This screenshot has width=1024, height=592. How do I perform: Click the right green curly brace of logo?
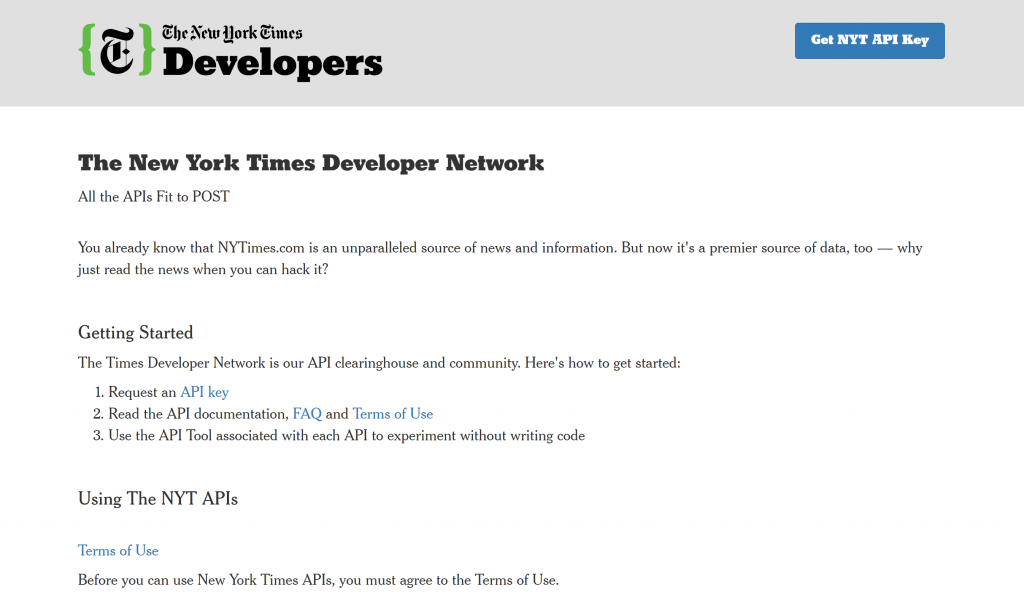pos(147,50)
